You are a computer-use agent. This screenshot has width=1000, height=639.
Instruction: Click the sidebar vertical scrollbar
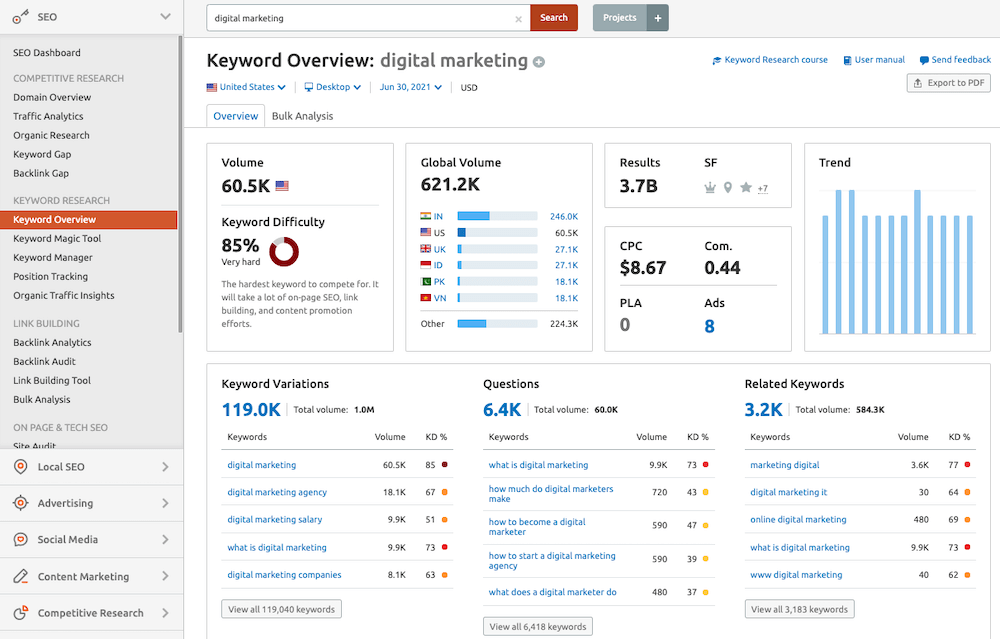[x=180, y=185]
